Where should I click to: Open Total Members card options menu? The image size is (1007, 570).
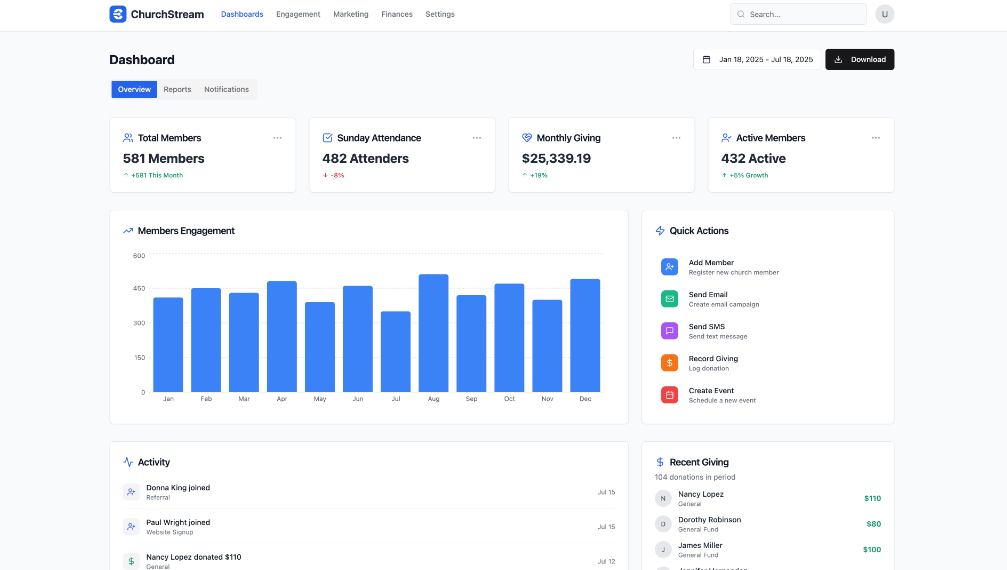coord(277,138)
